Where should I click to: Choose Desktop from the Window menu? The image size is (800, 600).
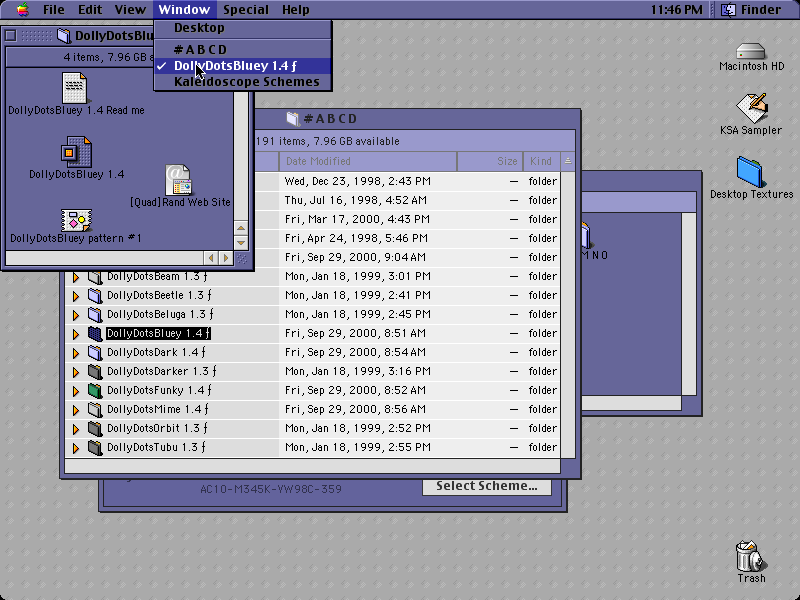[x=243, y=28]
